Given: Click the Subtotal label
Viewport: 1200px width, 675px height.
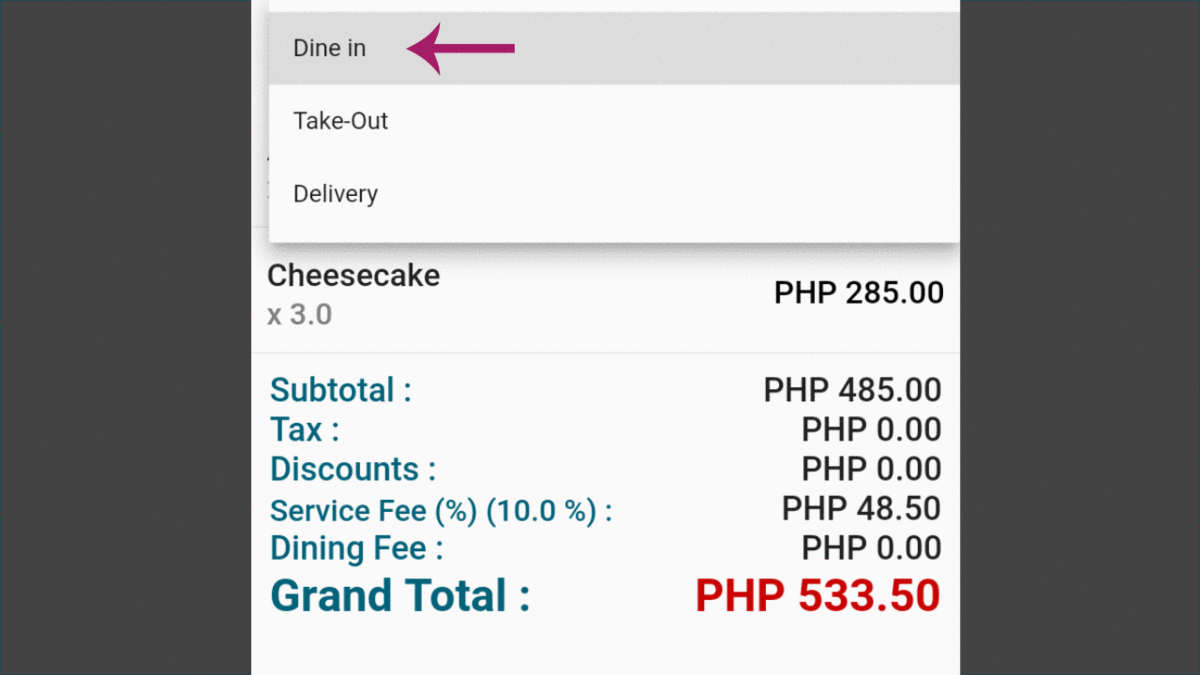Looking at the screenshot, I should (x=341, y=390).
